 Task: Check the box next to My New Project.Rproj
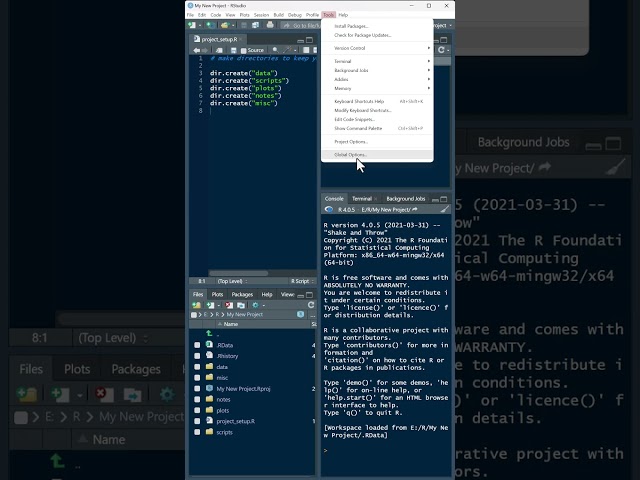tap(197, 389)
